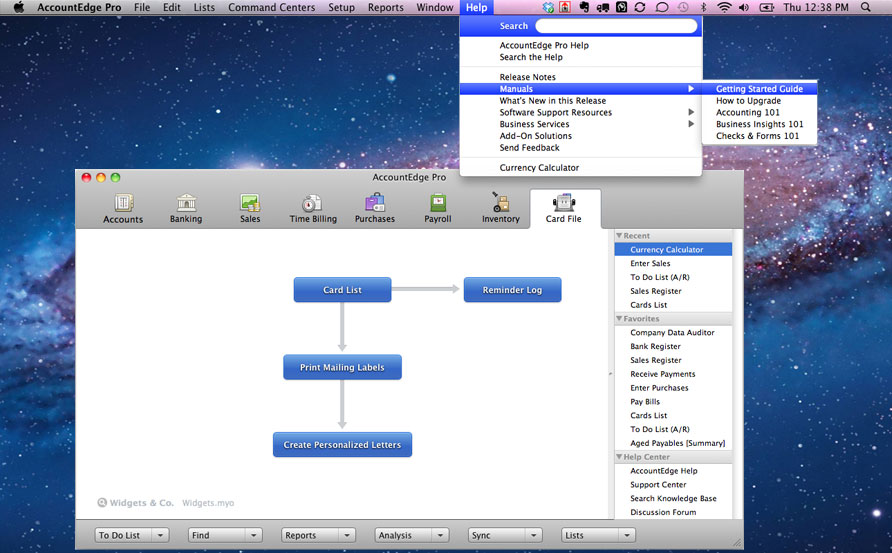Select Business Insights 101 manual
This screenshot has width=892, height=553.
tap(759, 124)
